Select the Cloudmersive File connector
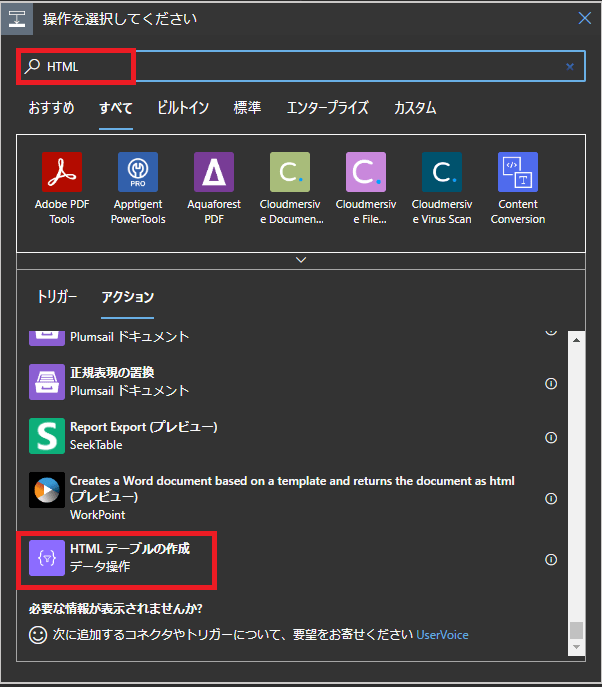The height and width of the screenshot is (687, 602). (x=366, y=189)
